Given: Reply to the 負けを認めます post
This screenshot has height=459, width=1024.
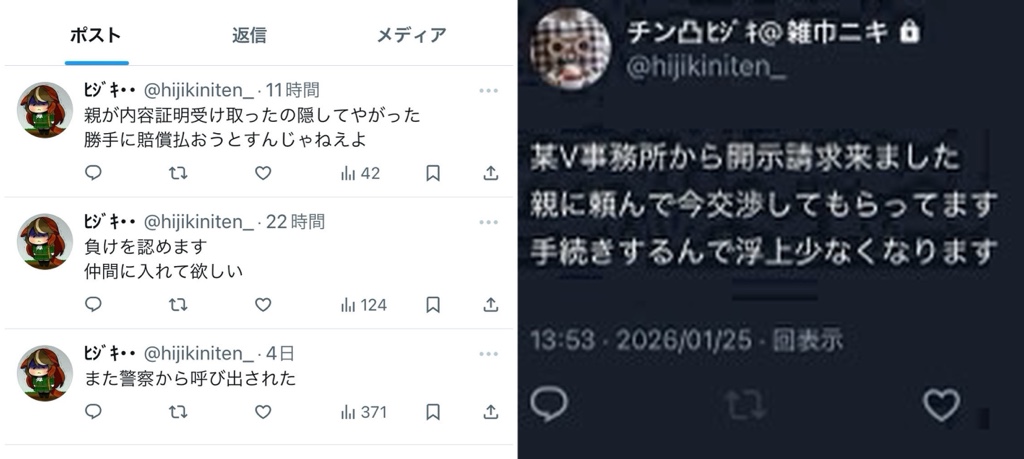Looking at the screenshot, I should pyautogui.click(x=93, y=305).
